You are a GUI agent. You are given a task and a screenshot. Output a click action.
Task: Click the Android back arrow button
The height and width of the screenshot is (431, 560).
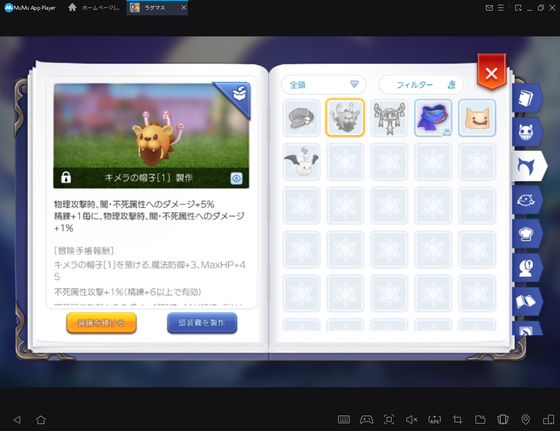(x=17, y=420)
